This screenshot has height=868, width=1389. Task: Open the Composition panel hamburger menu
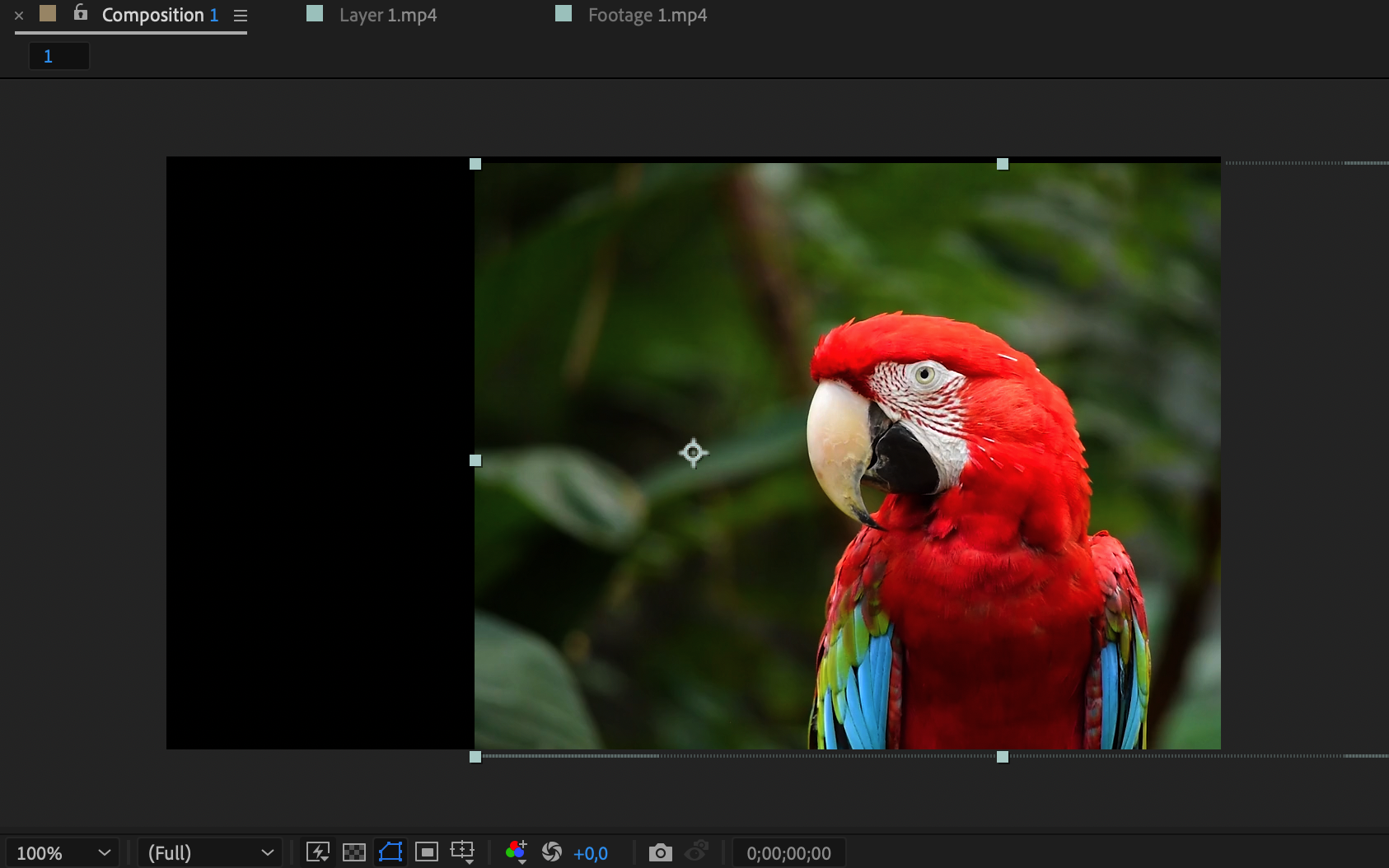coord(241,16)
